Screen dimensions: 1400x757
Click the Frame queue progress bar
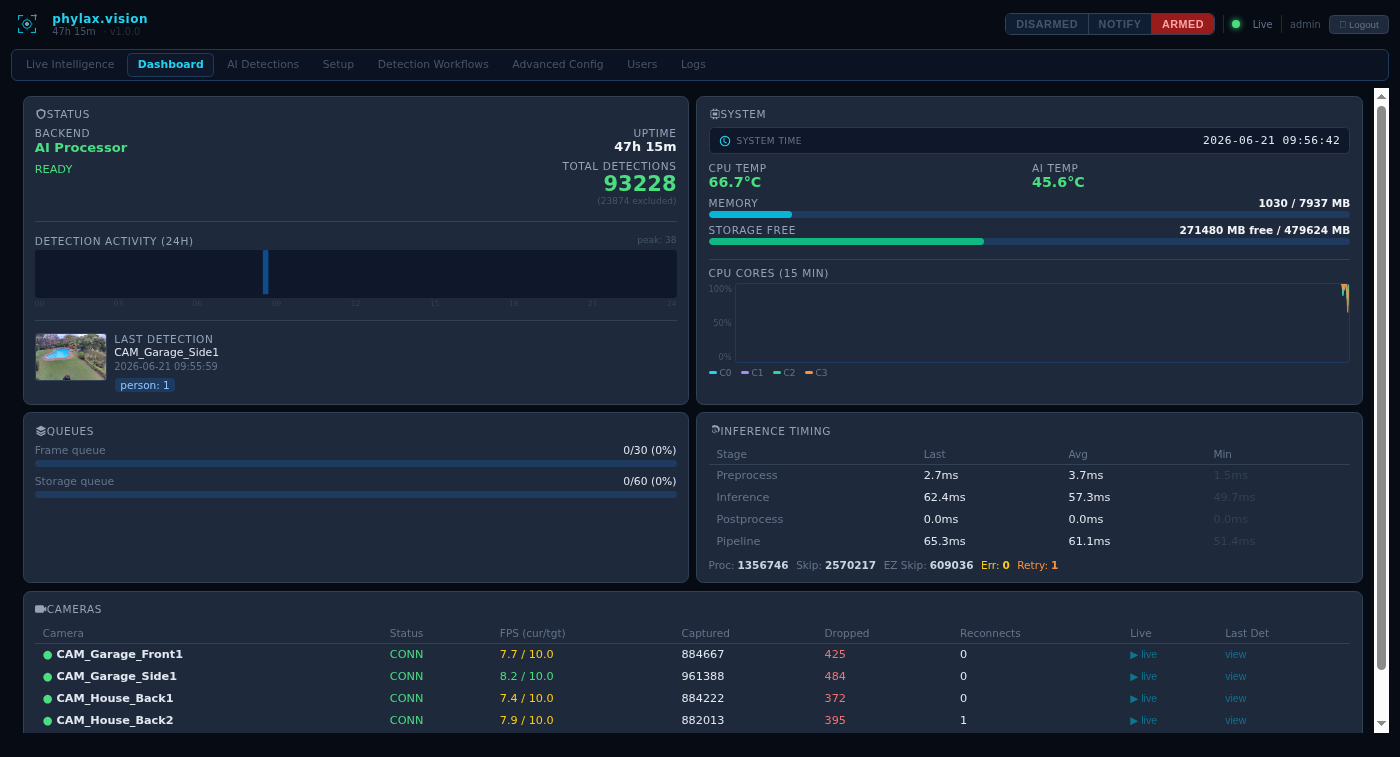[356, 464]
